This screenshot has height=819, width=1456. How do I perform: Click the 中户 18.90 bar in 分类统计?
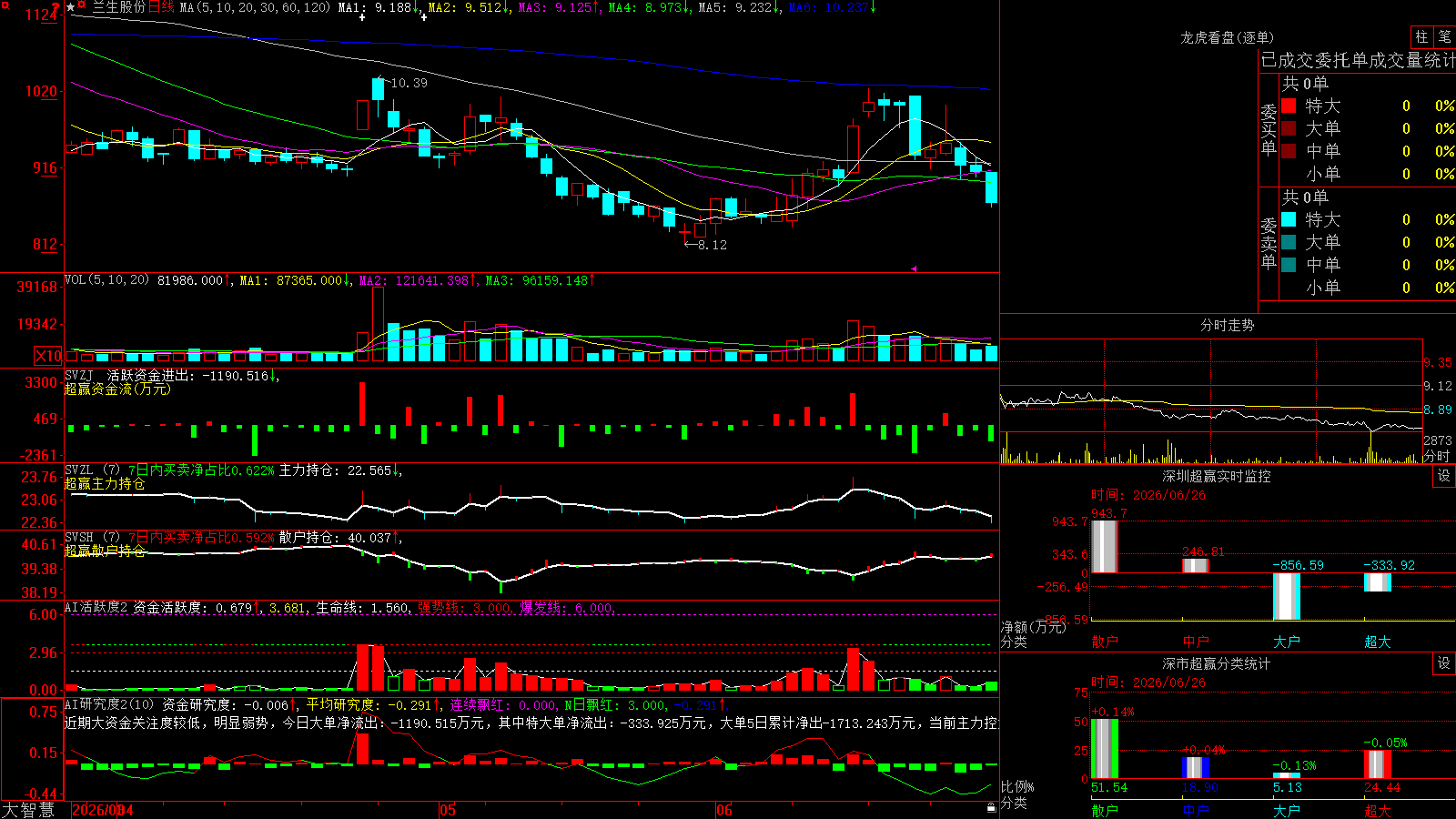(1196, 768)
